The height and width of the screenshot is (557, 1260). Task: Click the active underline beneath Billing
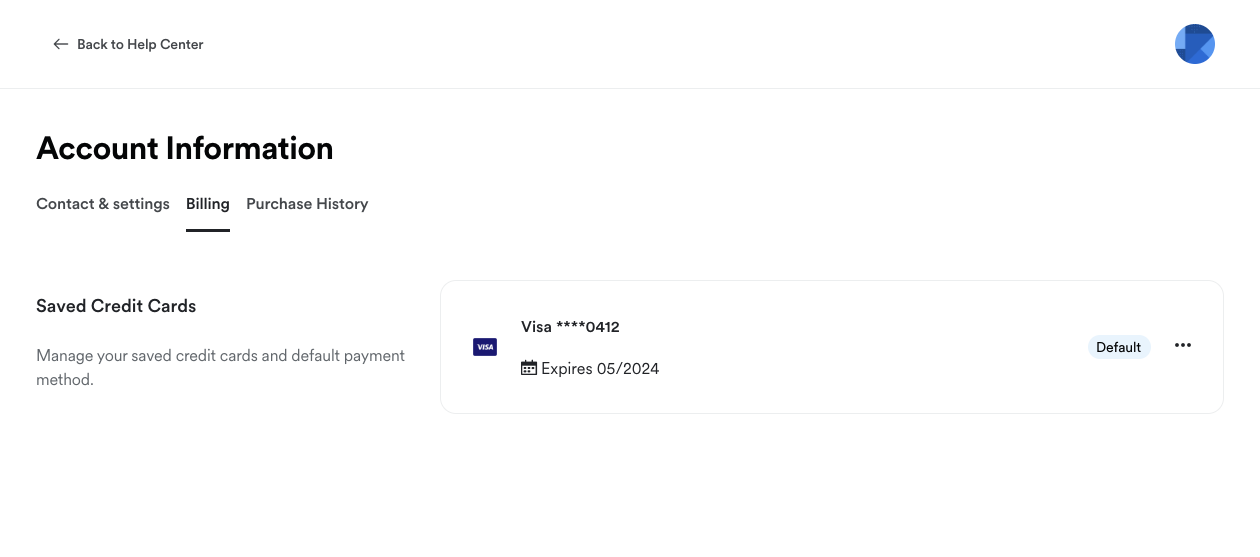(x=208, y=231)
